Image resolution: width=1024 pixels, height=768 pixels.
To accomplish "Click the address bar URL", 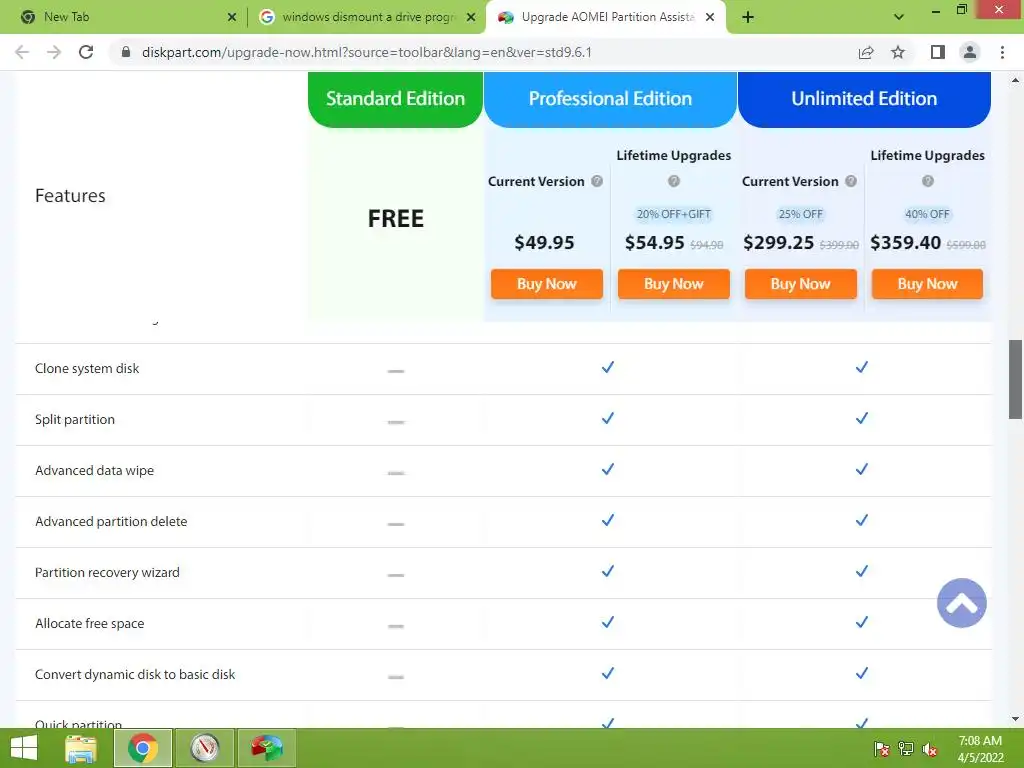I will (x=366, y=52).
